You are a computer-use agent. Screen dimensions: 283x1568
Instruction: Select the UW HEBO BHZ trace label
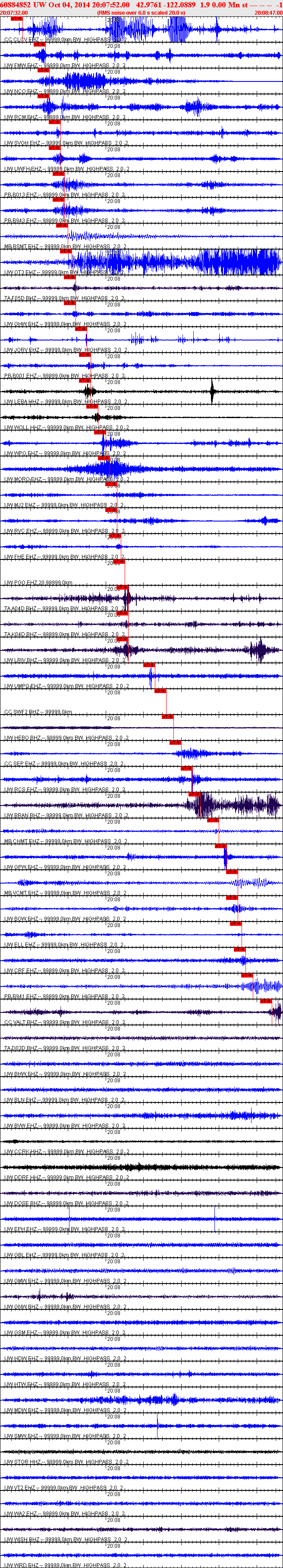tap(66, 738)
